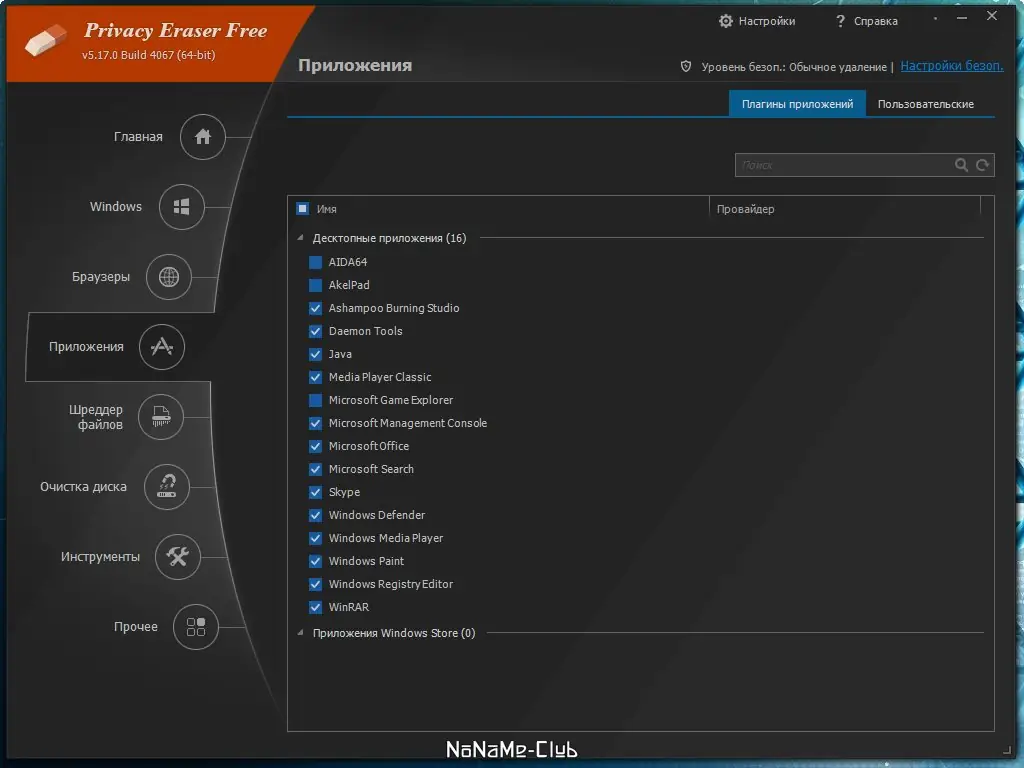Viewport: 1024px width, 768px height.
Task: Expand the Приложения Windows Store (0) group
Action: coord(300,633)
